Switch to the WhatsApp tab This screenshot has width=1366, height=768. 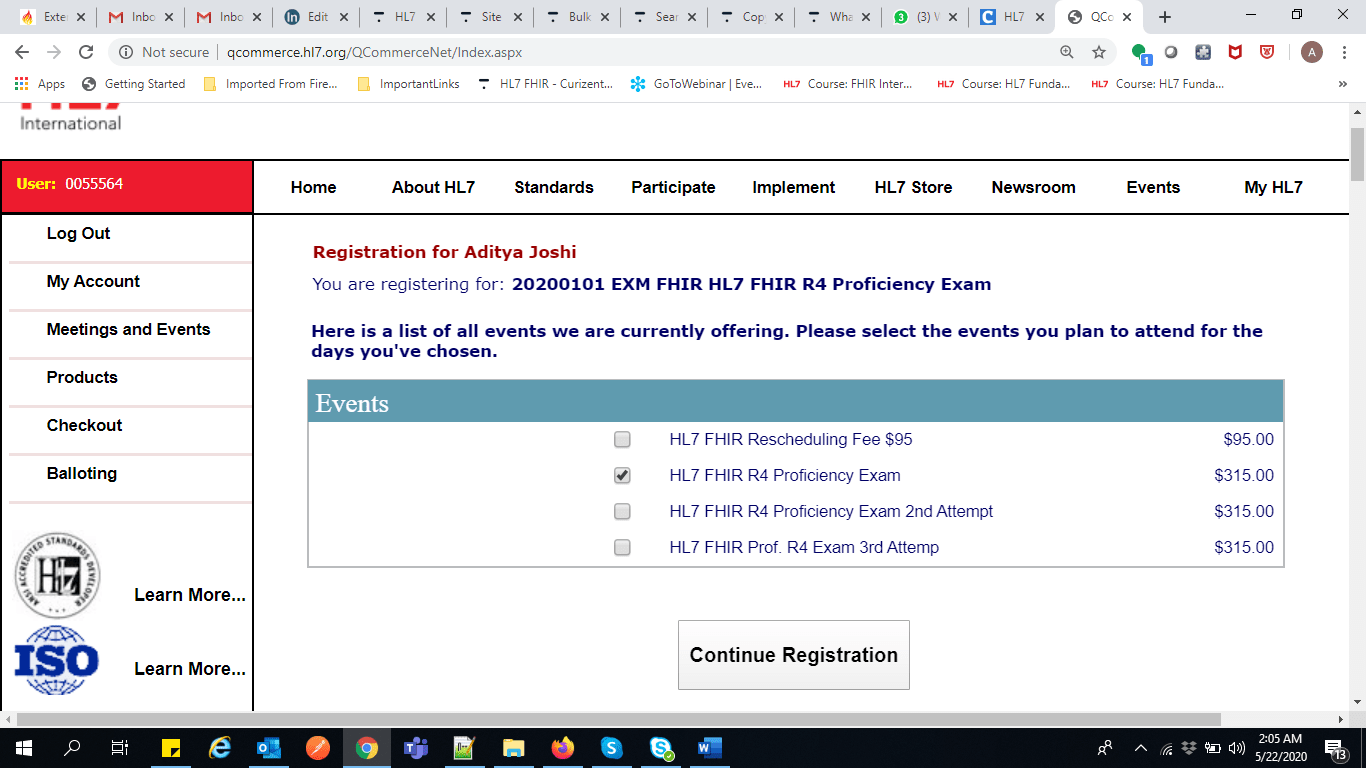click(923, 17)
